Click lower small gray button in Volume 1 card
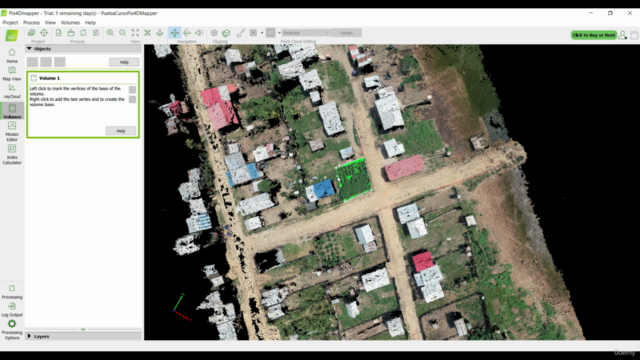 [132, 100]
